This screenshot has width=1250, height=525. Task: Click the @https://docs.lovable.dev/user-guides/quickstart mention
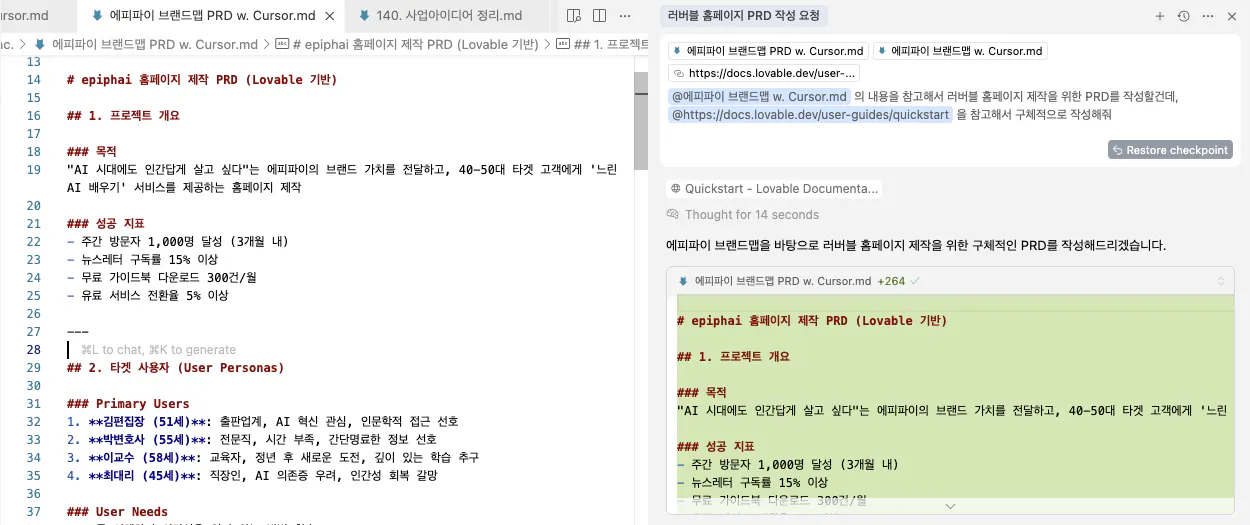click(810, 115)
